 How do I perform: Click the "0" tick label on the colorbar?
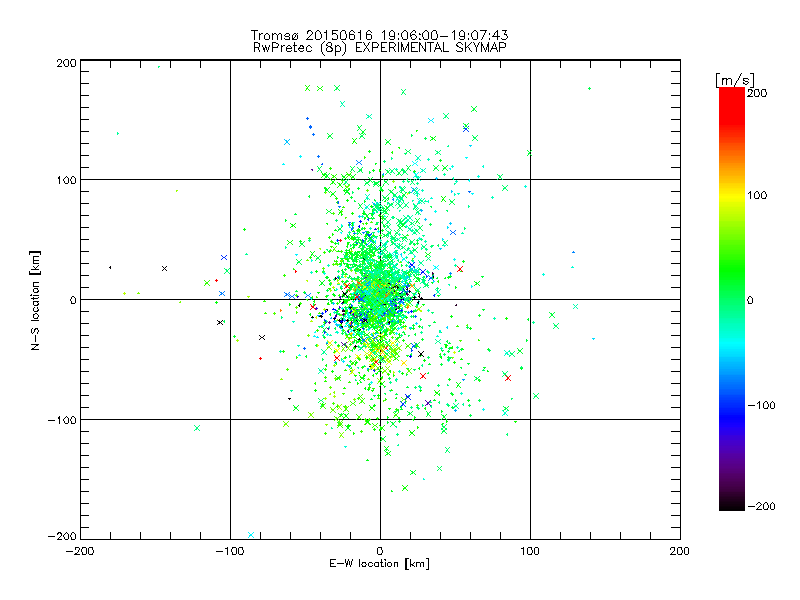(750, 300)
